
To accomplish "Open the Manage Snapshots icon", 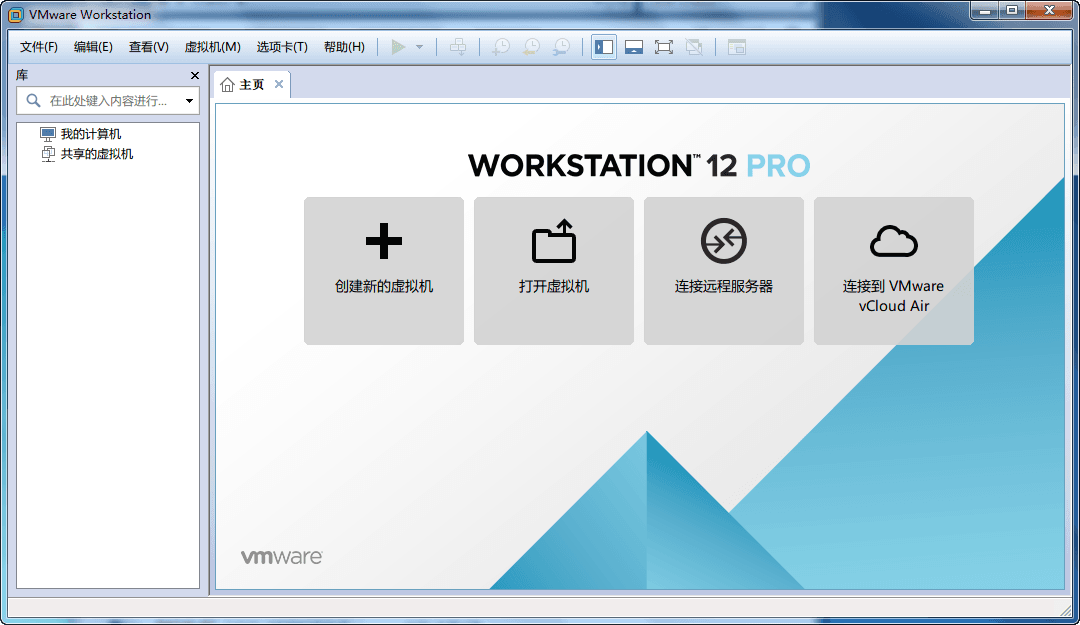I will (x=561, y=46).
